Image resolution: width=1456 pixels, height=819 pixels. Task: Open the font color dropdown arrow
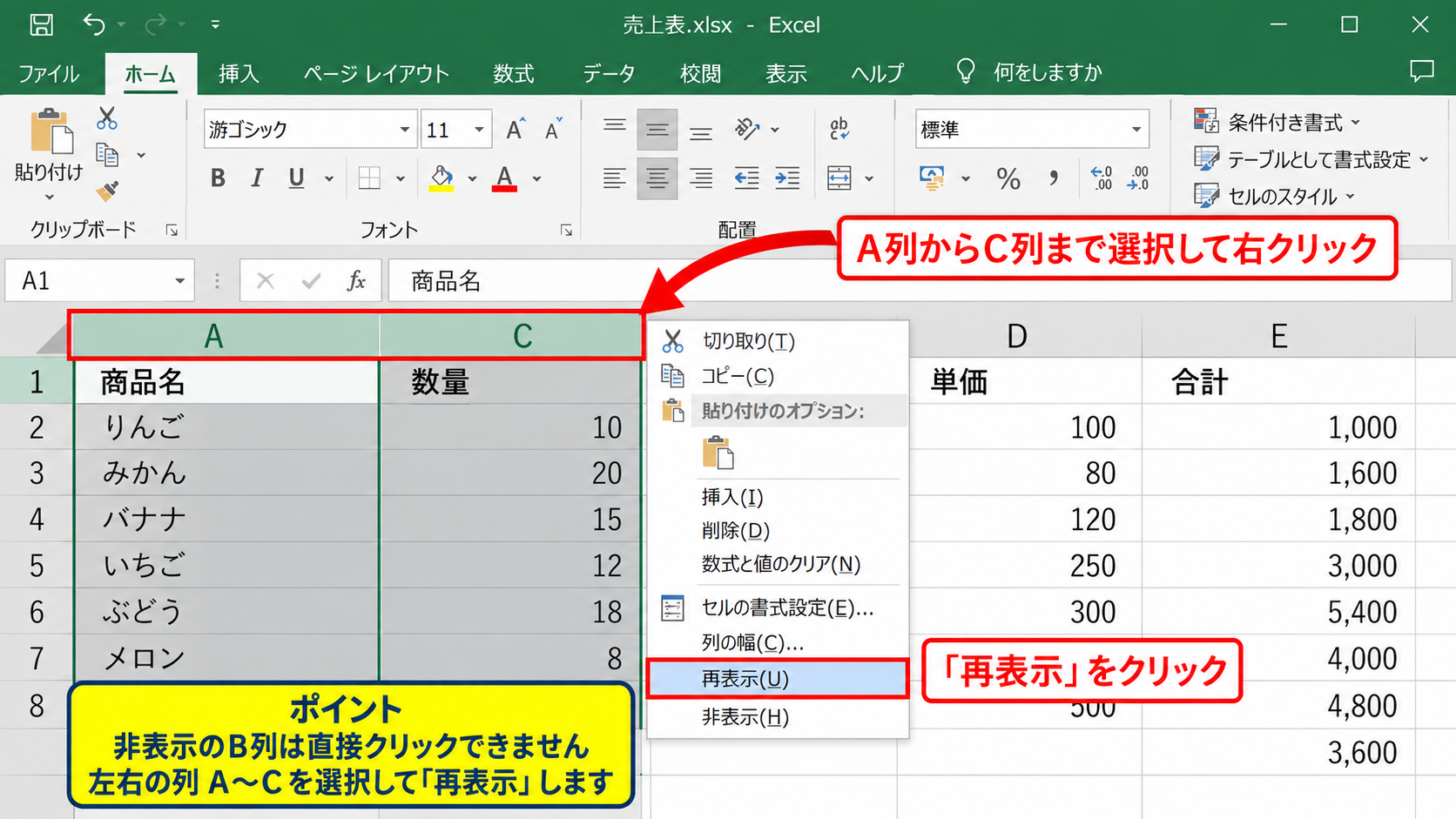point(537,179)
